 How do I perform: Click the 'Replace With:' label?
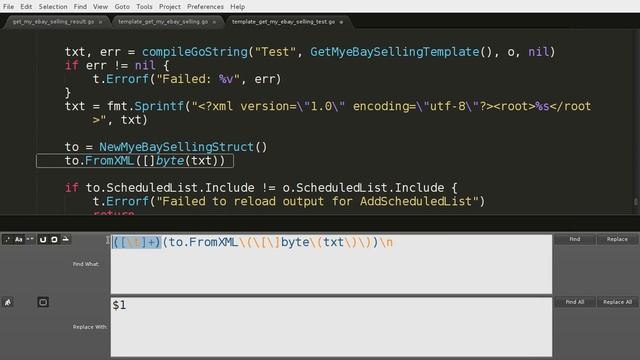click(90, 327)
